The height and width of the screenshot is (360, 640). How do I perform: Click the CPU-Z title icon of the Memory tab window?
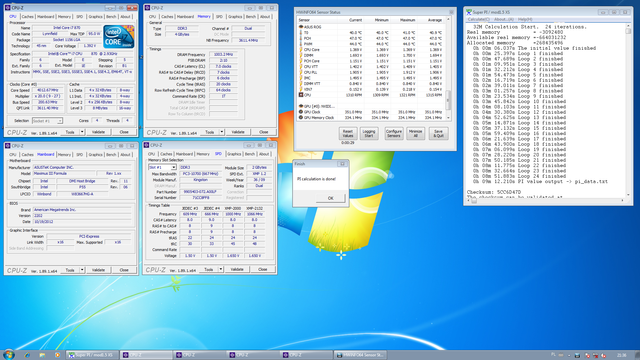pyautogui.click(x=147, y=8)
